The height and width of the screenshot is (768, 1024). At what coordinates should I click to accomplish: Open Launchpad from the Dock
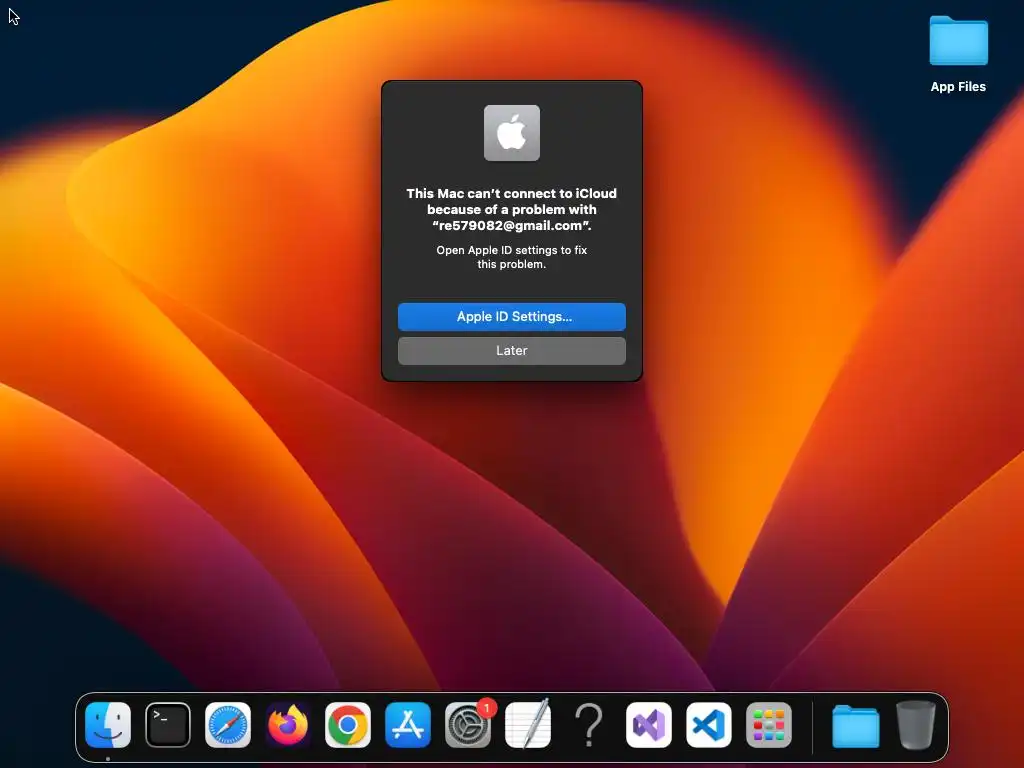pyautogui.click(x=769, y=725)
